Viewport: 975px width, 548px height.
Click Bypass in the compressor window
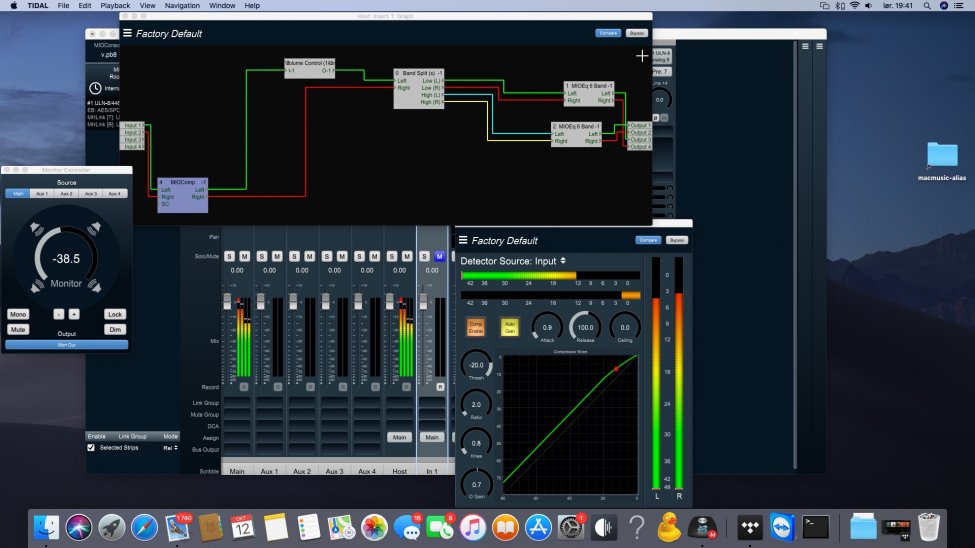coord(677,240)
